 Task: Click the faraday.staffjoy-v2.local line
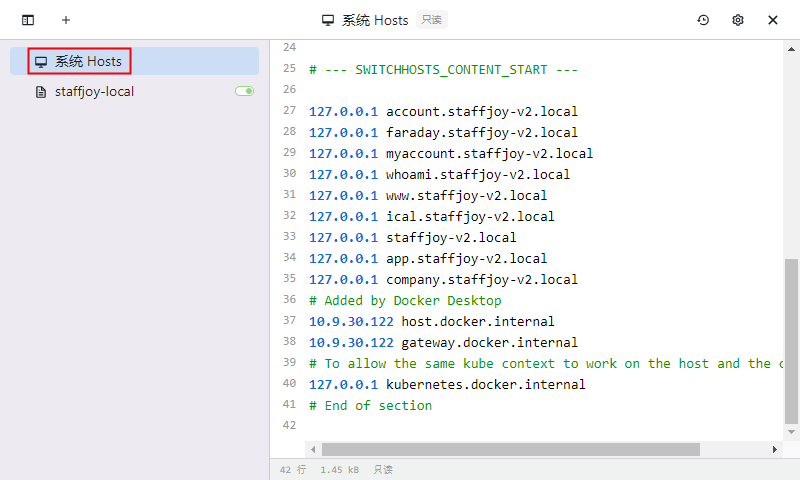point(443,132)
